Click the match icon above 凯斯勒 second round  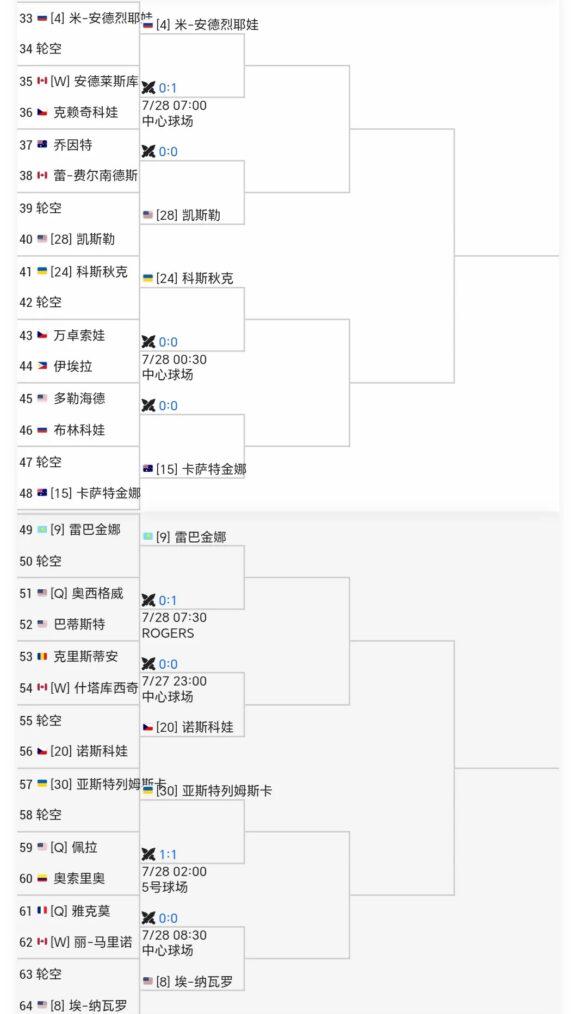pos(149,151)
